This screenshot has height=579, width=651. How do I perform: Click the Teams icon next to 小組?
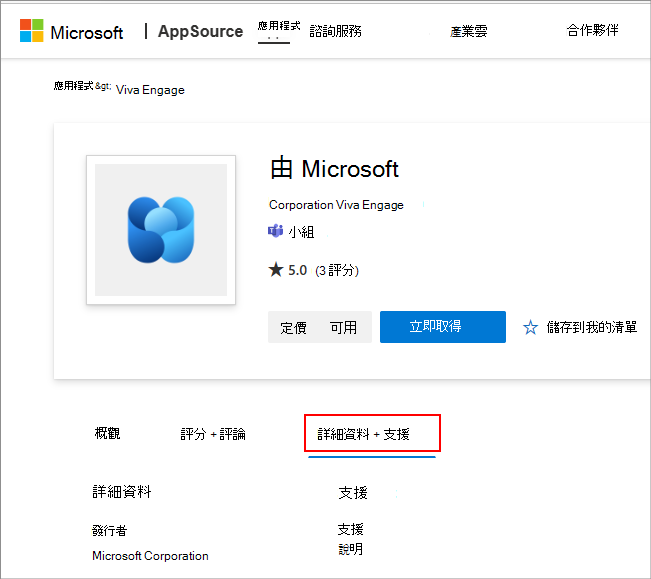click(x=276, y=231)
